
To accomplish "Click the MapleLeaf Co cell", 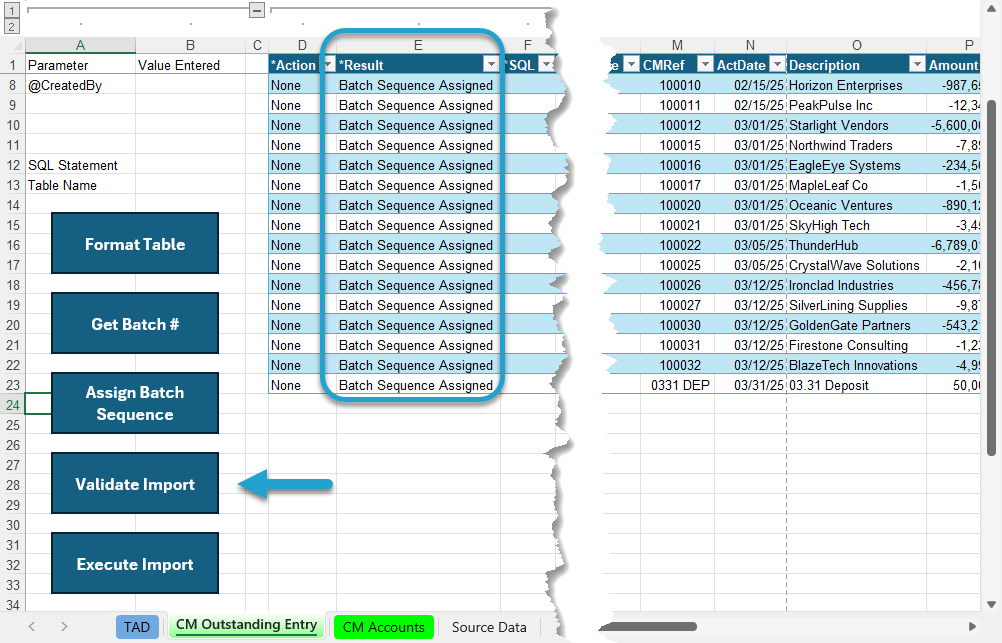I will pyautogui.click(x=856, y=185).
